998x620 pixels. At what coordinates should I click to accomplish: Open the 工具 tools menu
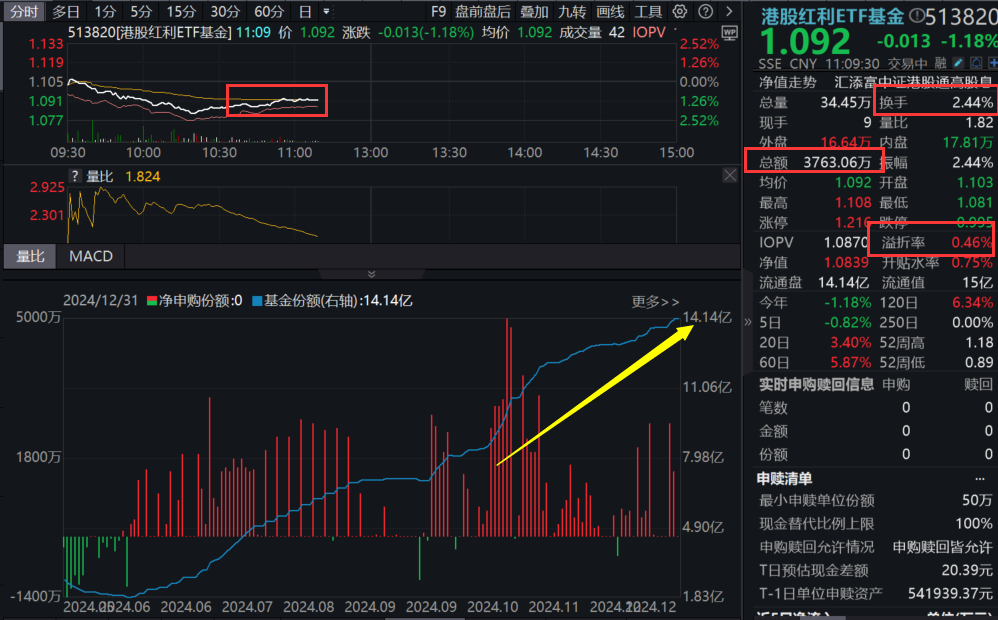[x=648, y=11]
